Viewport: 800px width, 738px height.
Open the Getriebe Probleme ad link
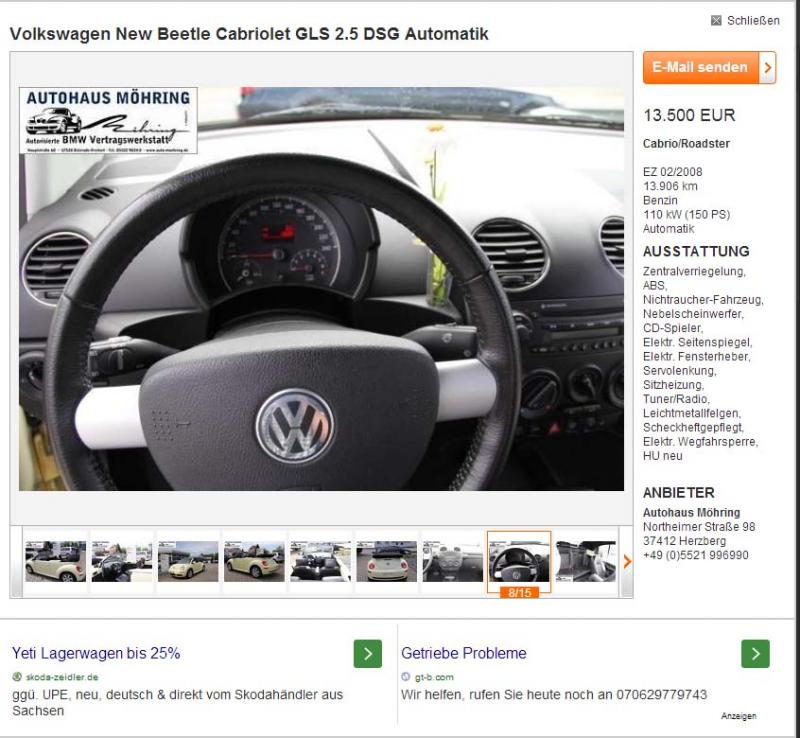point(464,654)
